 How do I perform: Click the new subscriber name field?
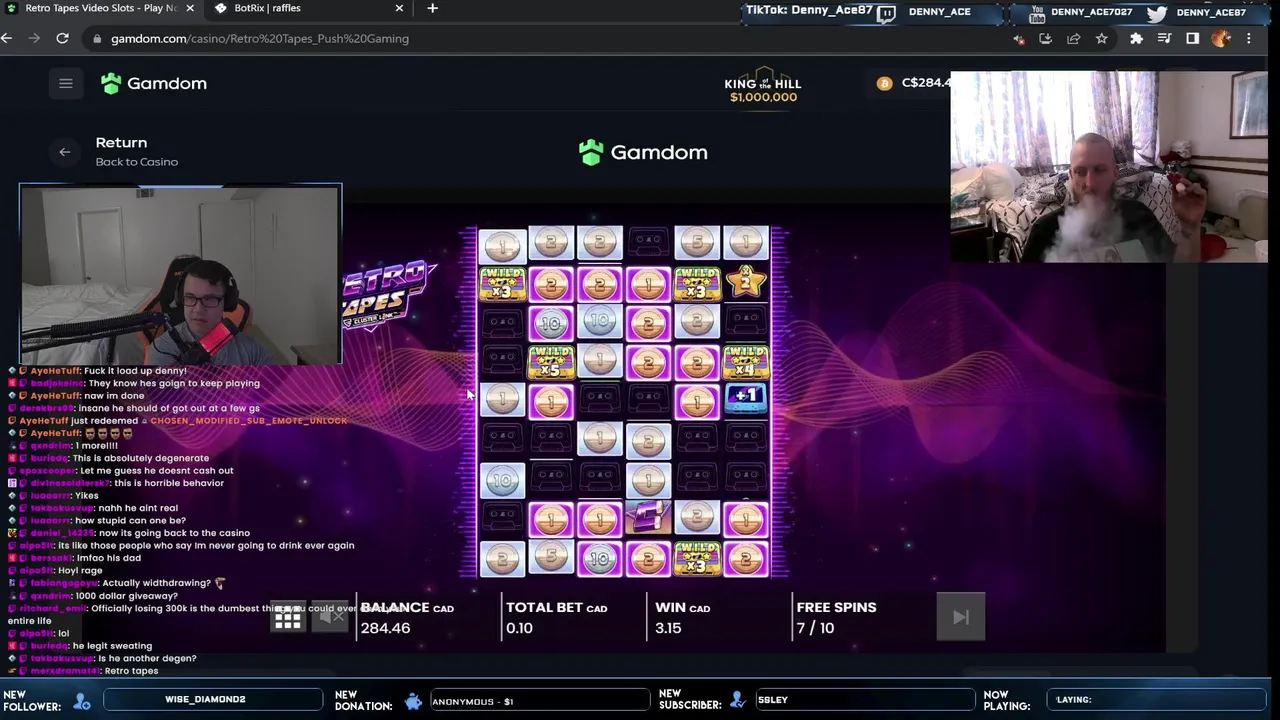pos(863,699)
